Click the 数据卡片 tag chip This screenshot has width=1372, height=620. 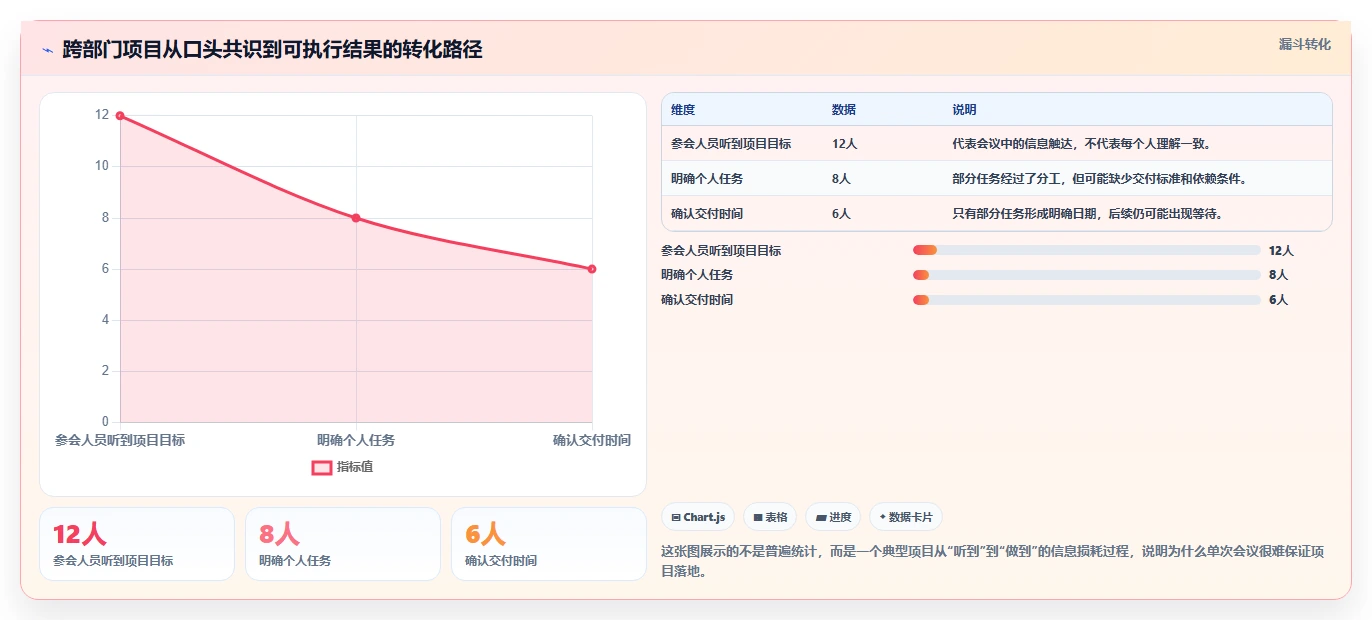coord(906,517)
